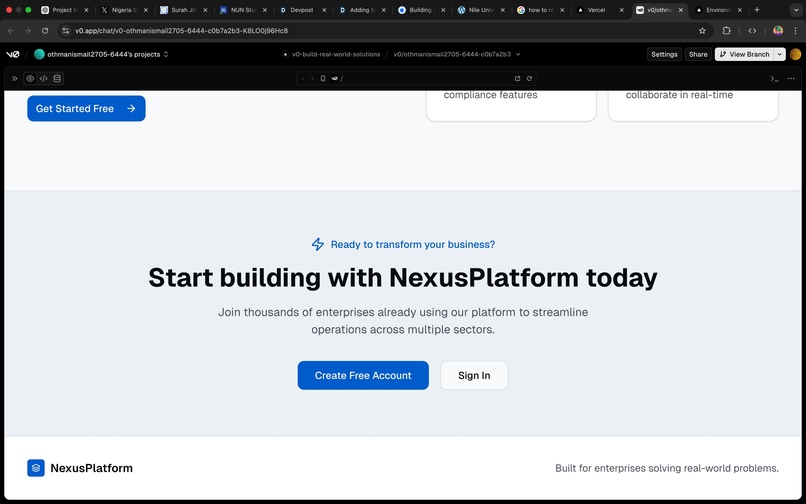This screenshot has height=504, width=806.
Task: Switch to Project tab
Action: click(63, 10)
